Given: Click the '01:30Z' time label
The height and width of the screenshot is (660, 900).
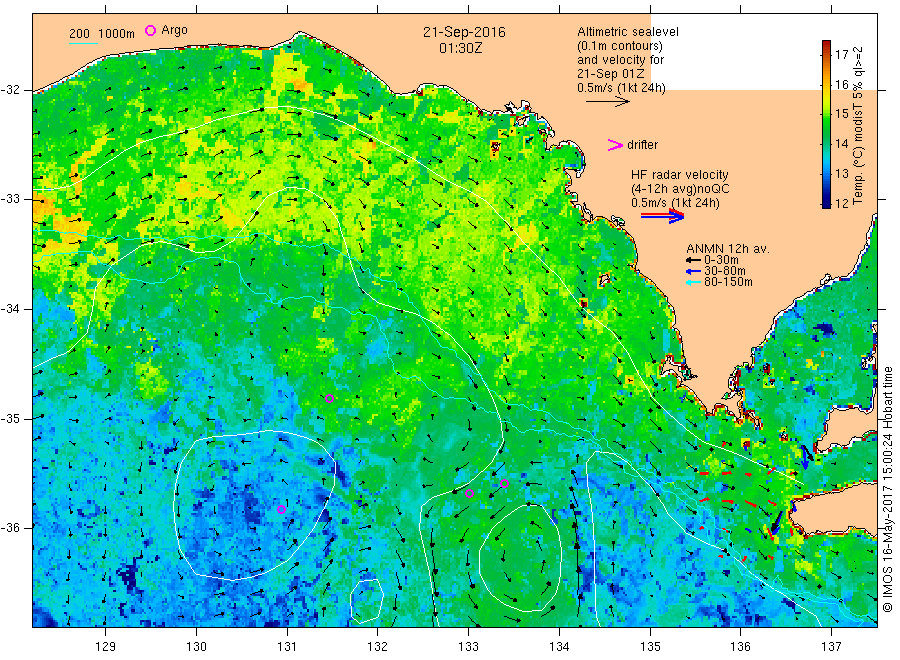Looking at the screenshot, I should (x=461, y=48).
